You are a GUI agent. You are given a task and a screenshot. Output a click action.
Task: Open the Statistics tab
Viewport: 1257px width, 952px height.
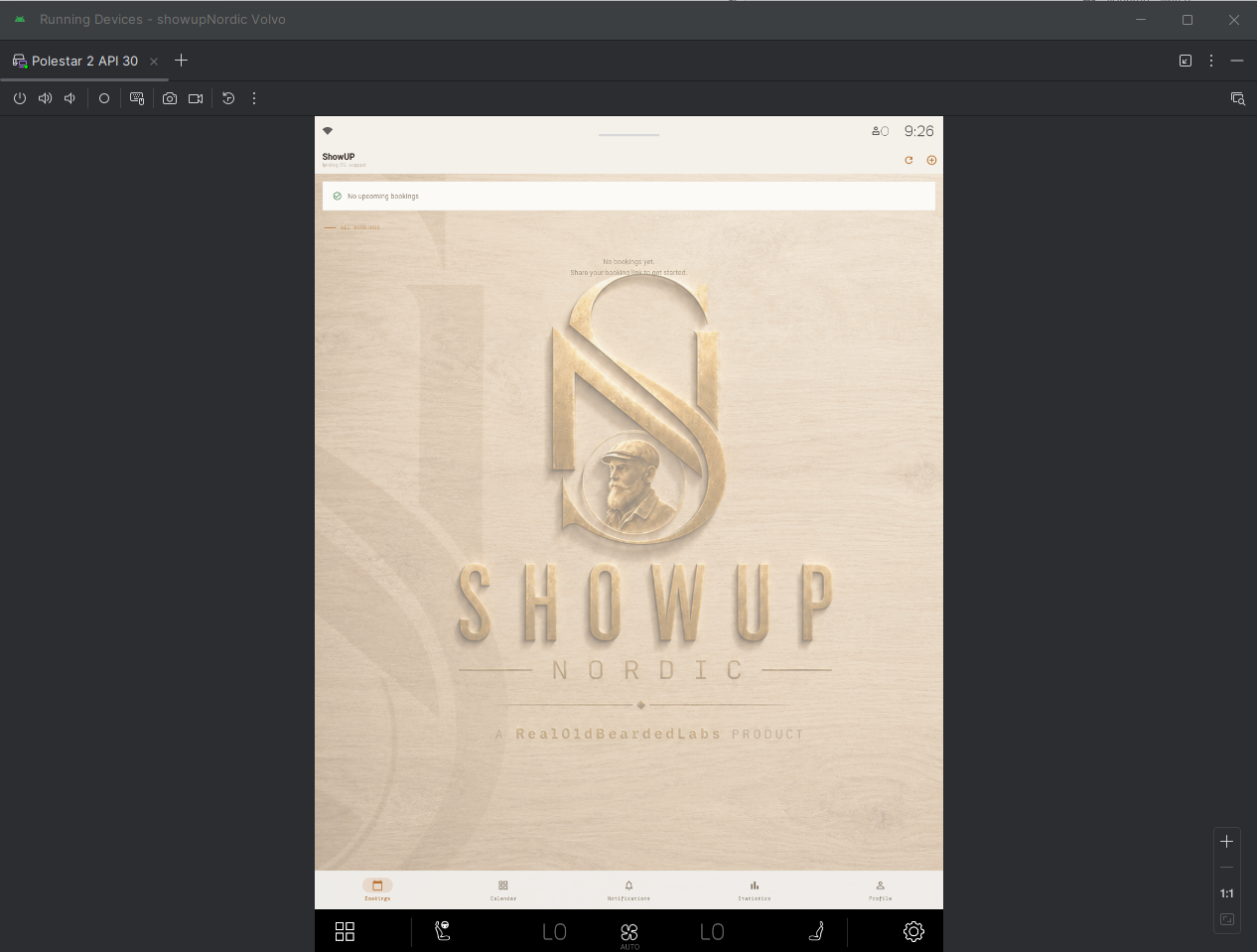tap(755, 889)
